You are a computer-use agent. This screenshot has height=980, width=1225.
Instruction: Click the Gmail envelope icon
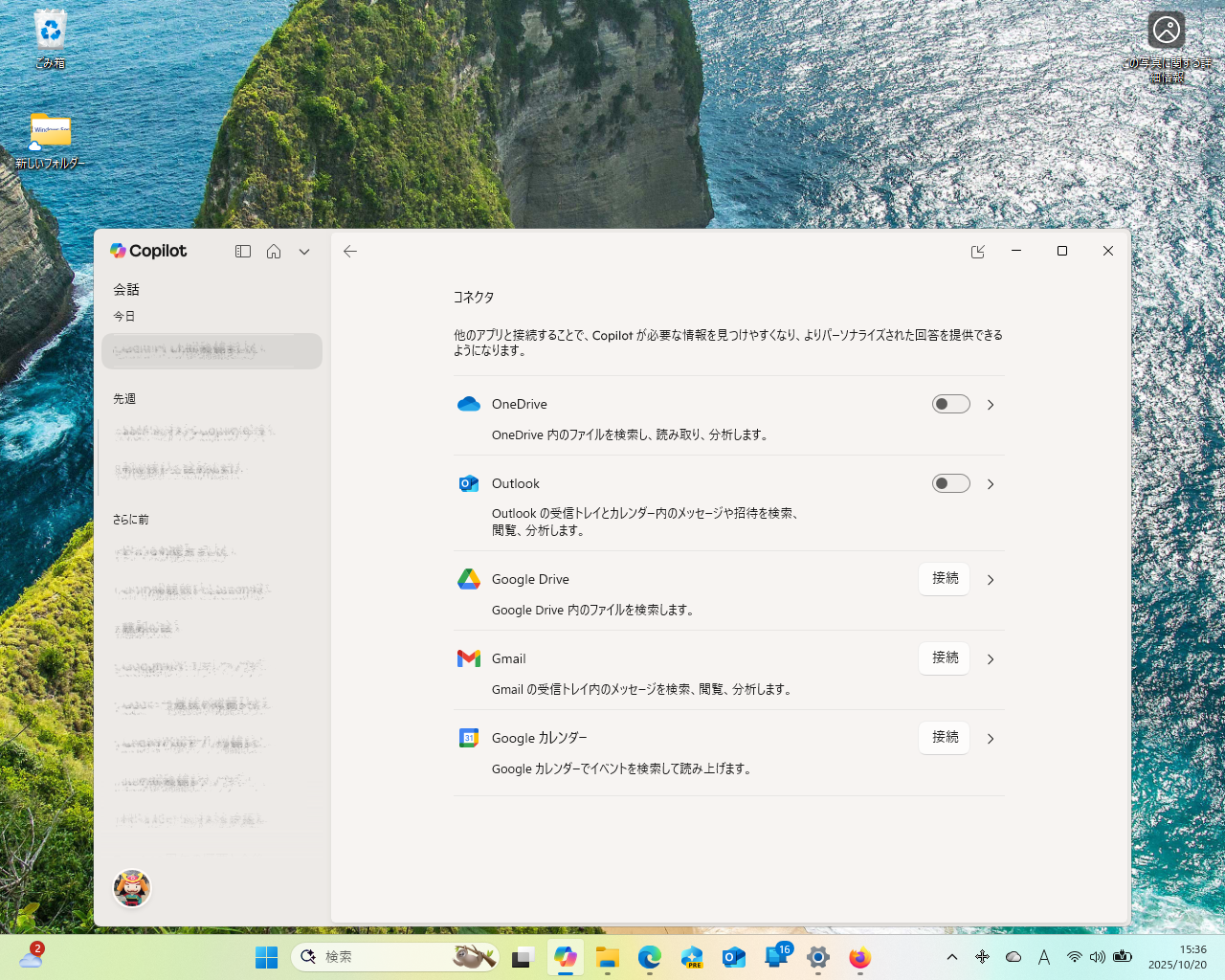coord(468,658)
